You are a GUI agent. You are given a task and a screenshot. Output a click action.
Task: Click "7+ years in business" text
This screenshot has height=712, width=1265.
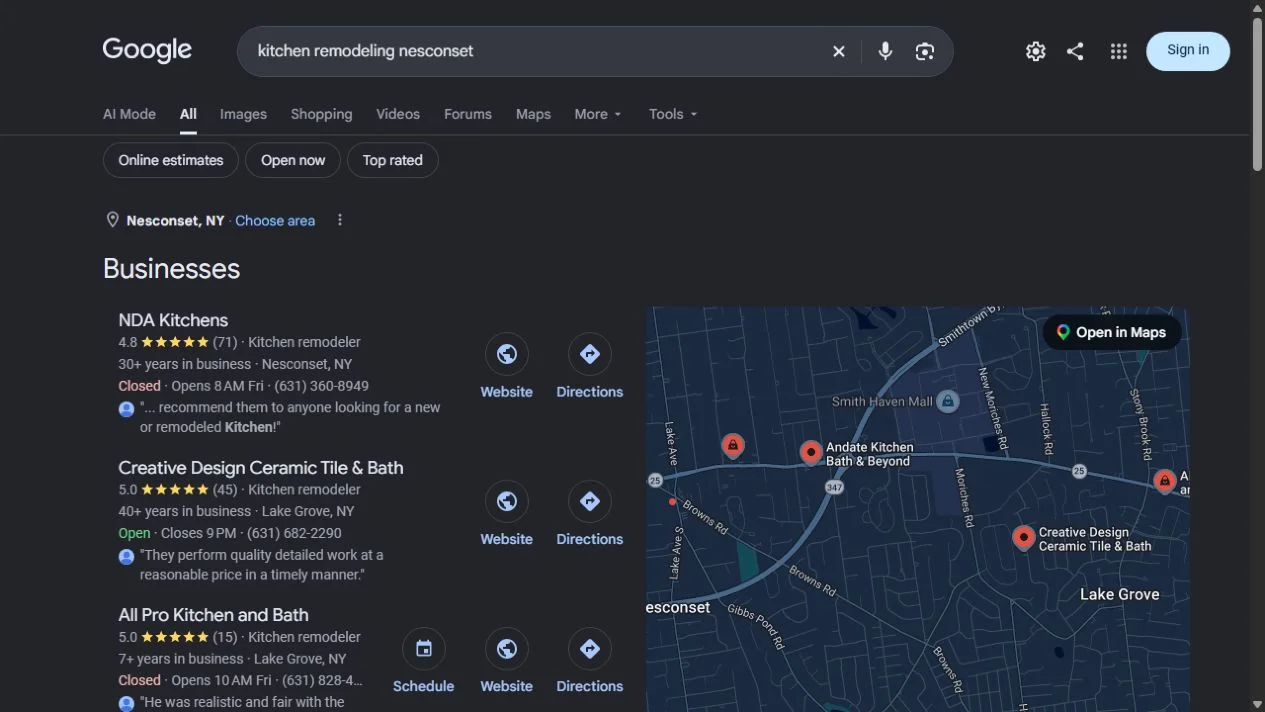pyautogui.click(x=180, y=659)
